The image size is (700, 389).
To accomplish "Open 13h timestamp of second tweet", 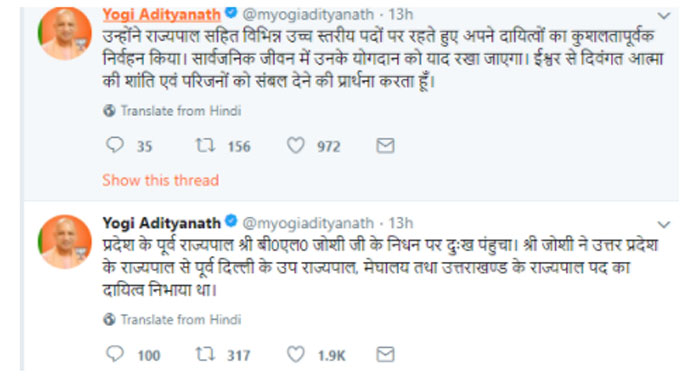I will point(400,223).
